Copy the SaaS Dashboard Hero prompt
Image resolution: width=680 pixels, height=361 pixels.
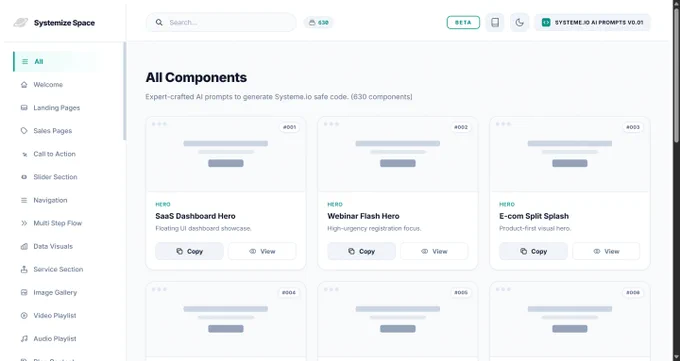[x=190, y=251]
